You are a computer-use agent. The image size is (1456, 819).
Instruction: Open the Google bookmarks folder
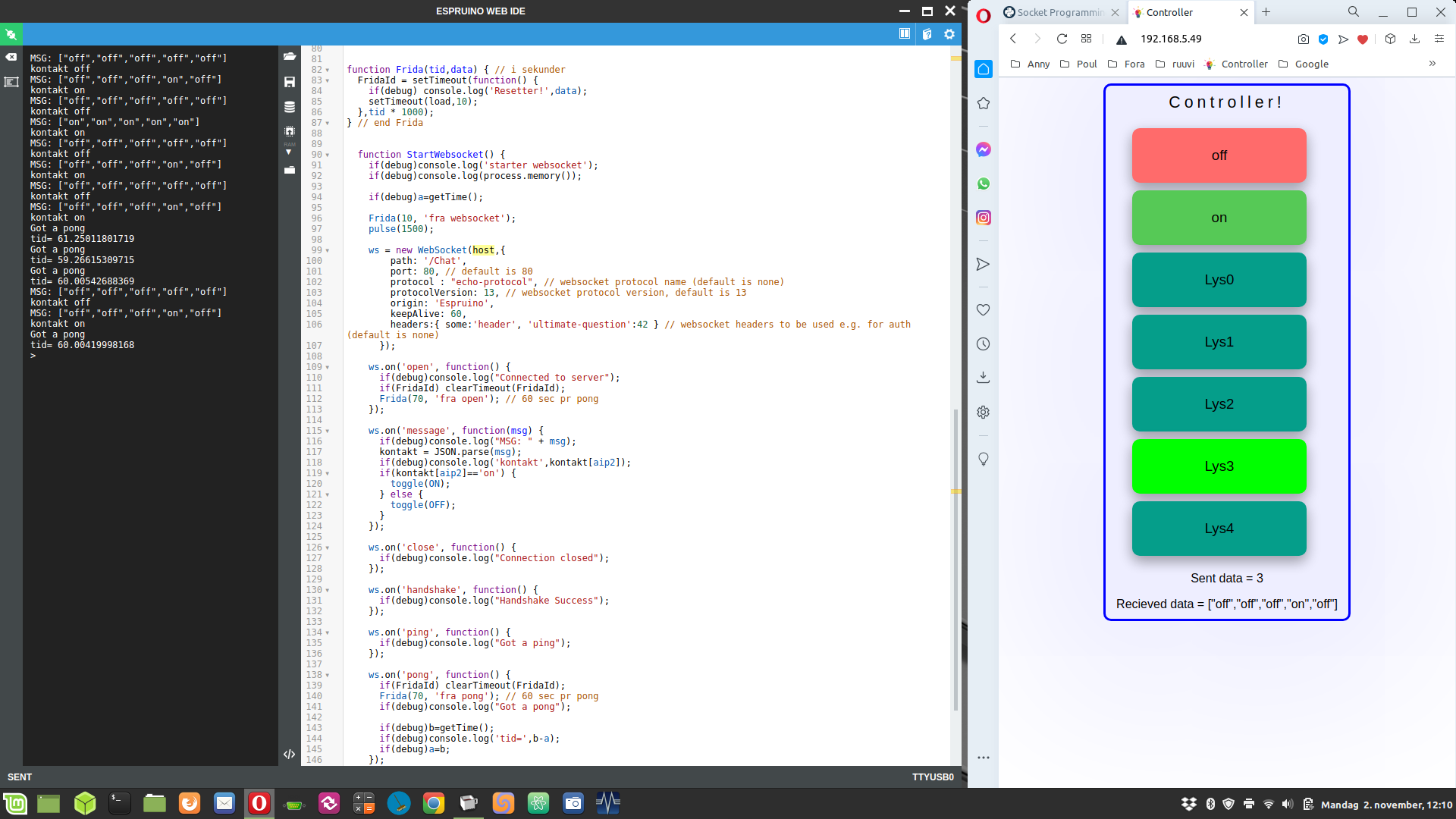[1304, 64]
